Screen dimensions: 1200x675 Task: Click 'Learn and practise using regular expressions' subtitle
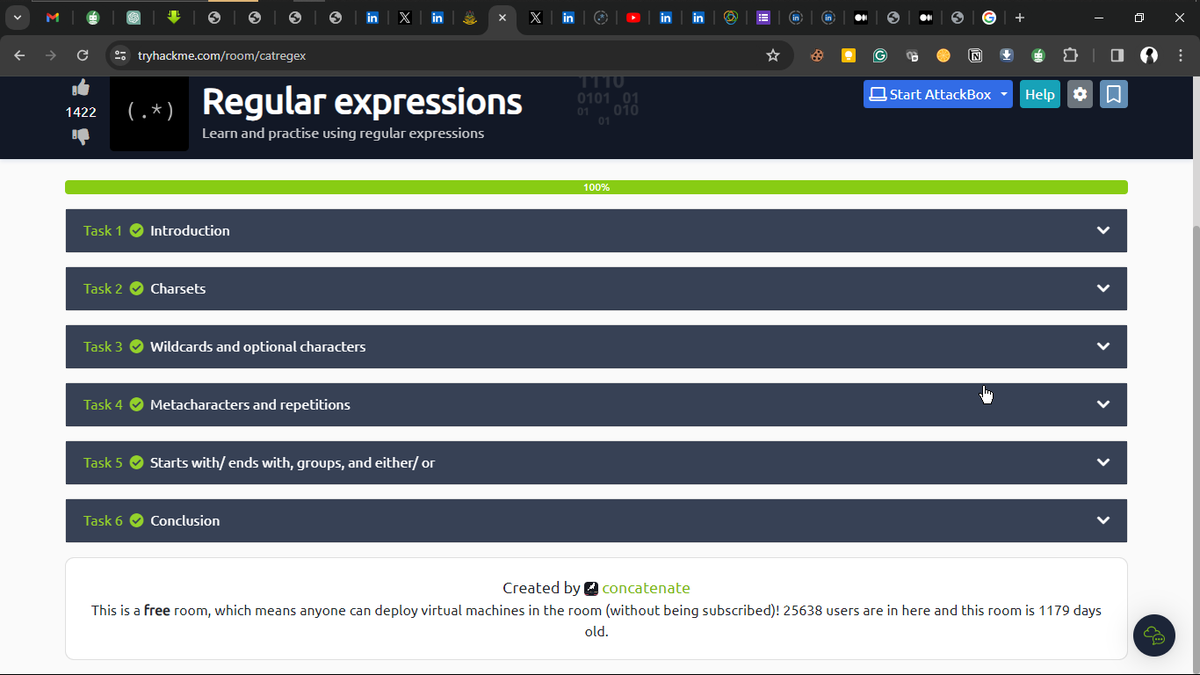tap(343, 133)
